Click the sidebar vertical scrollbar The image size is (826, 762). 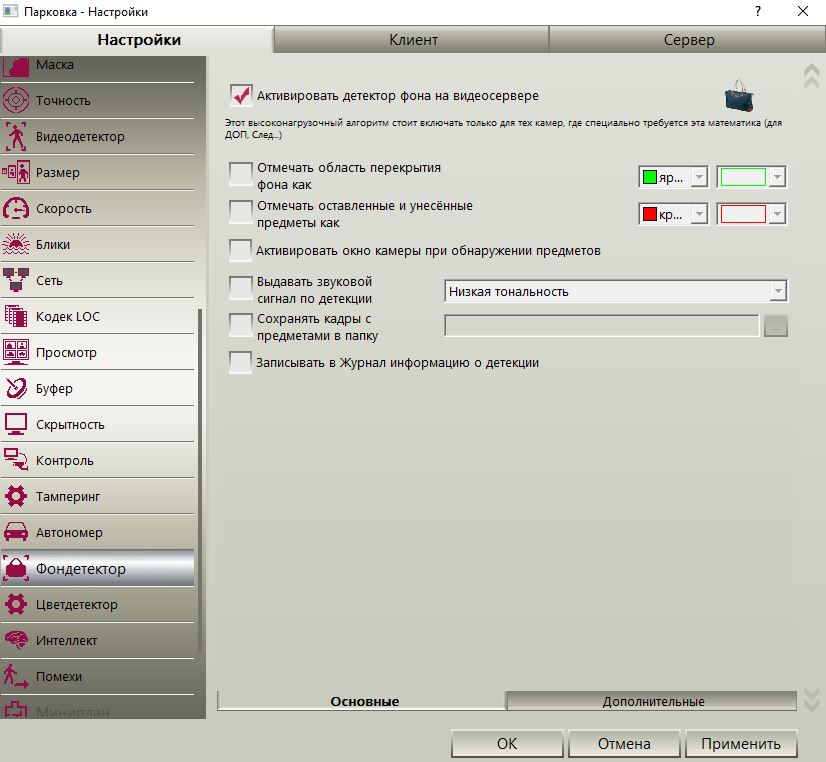(200, 480)
